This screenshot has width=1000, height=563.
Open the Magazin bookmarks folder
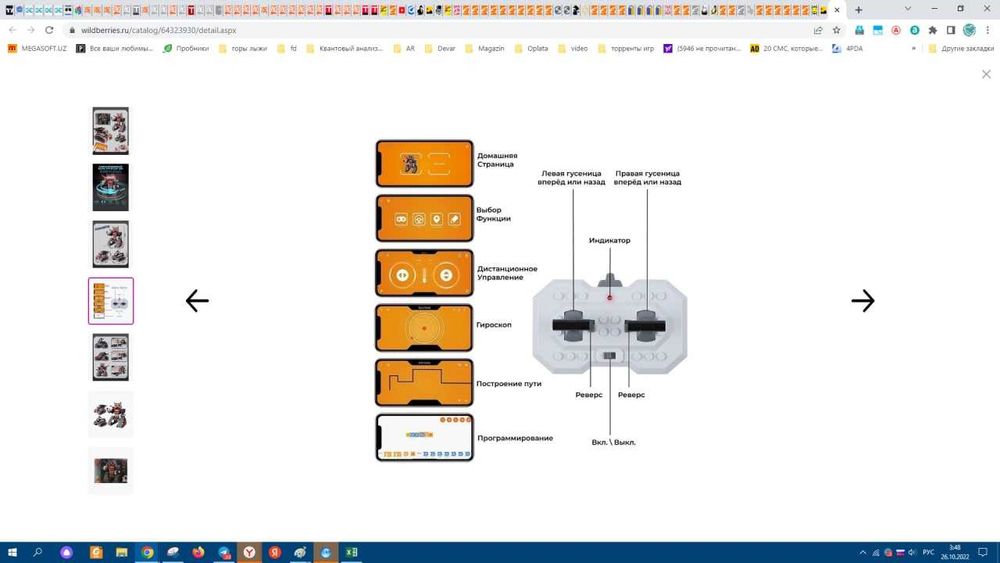(x=484, y=48)
